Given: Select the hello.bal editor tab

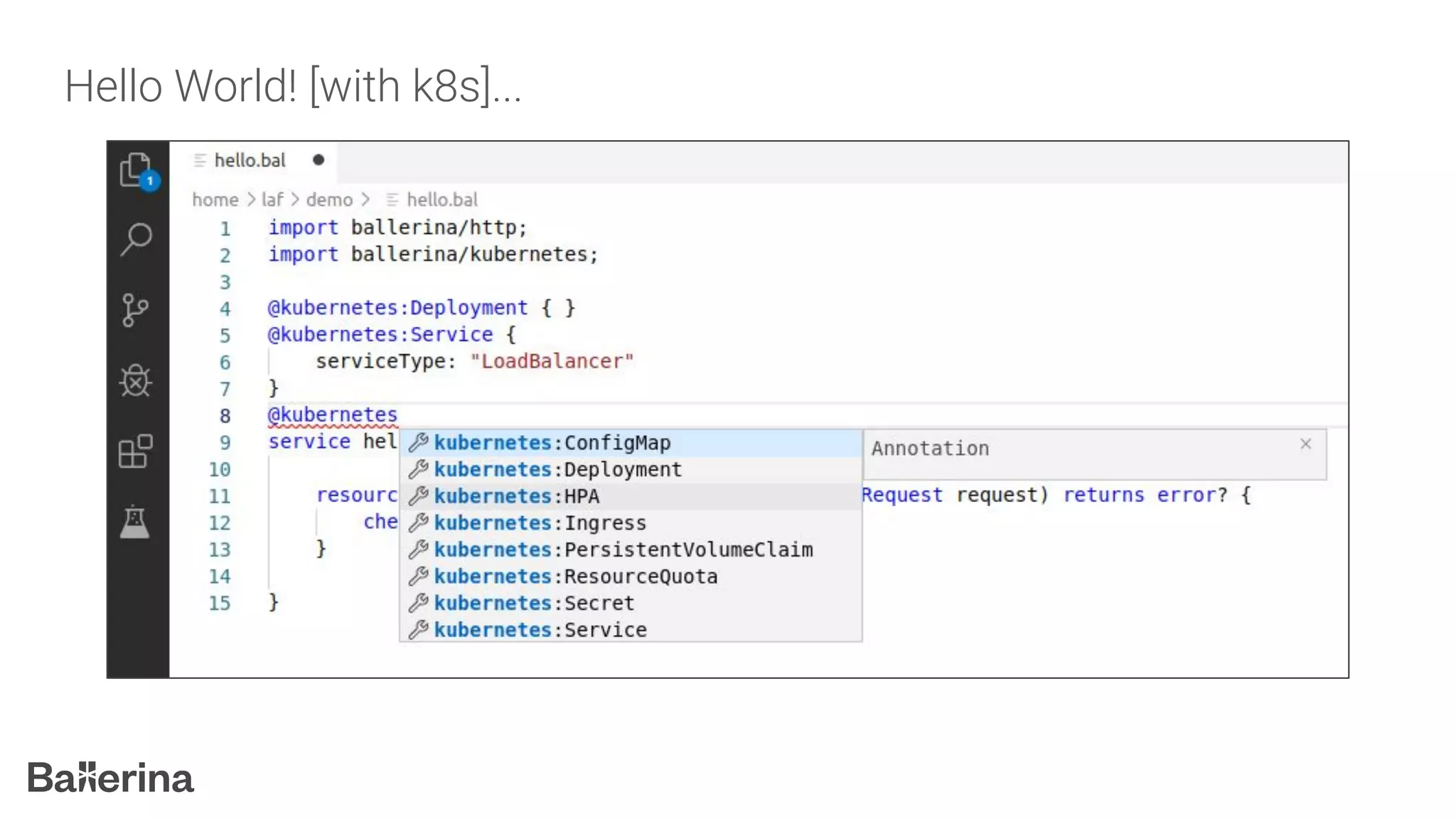Looking at the screenshot, I should pyautogui.click(x=250, y=161).
